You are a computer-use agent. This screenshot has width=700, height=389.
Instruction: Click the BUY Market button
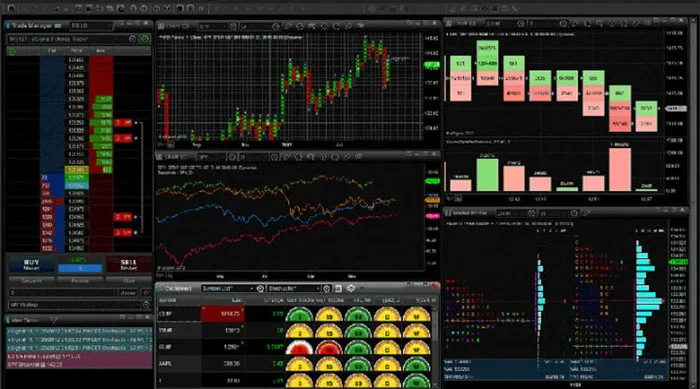31,264
